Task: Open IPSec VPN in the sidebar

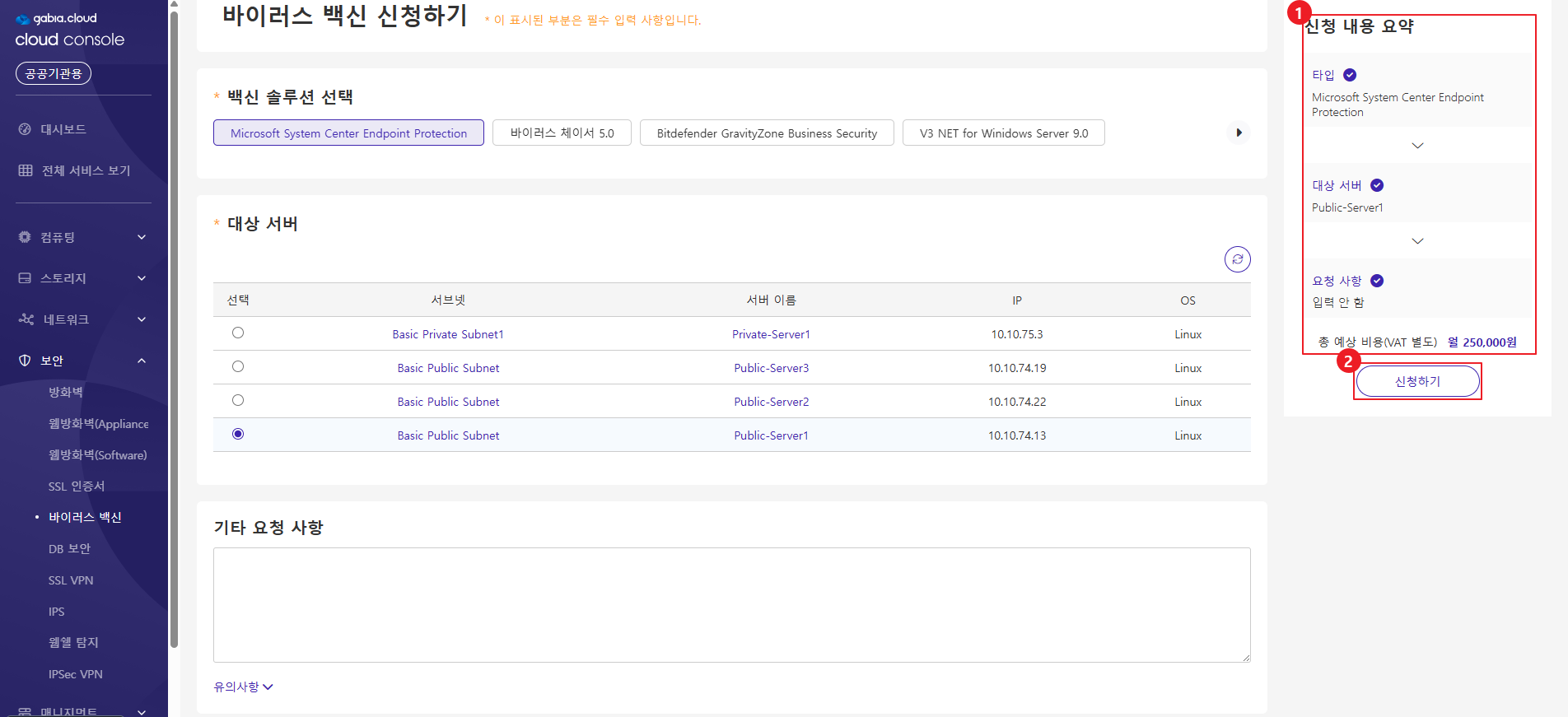Action: tap(76, 673)
